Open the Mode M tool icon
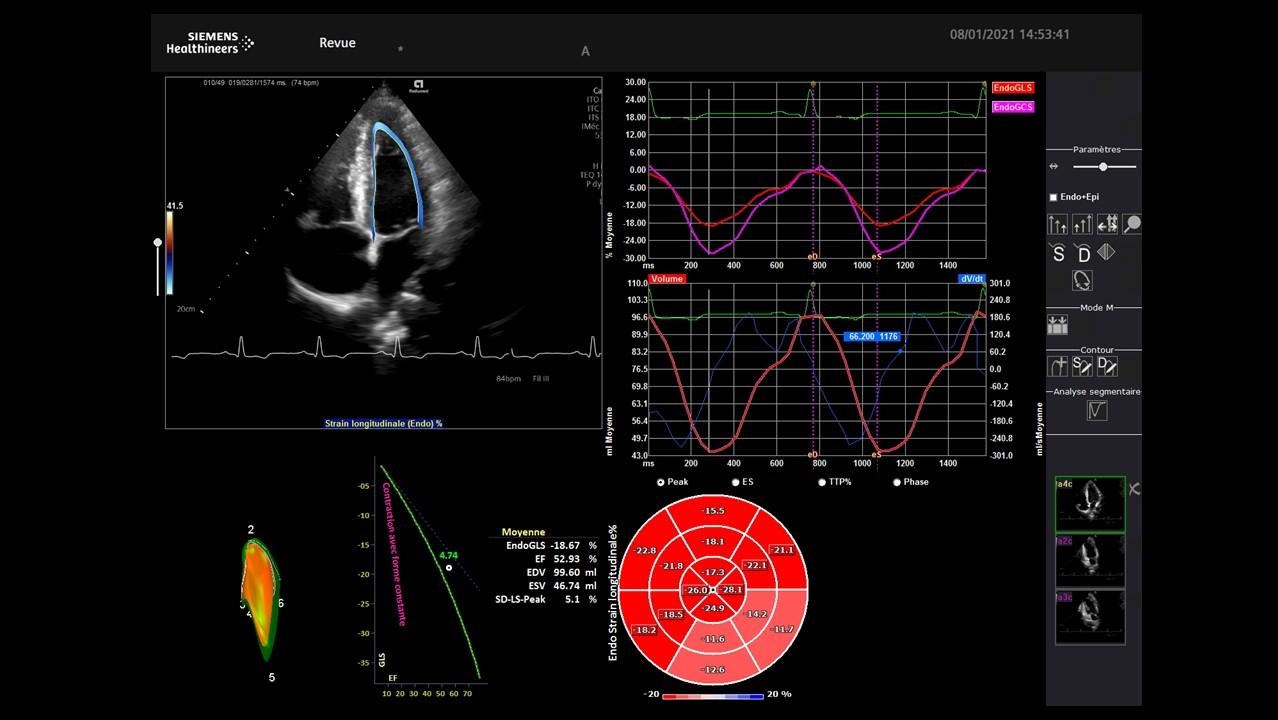 [1057, 325]
